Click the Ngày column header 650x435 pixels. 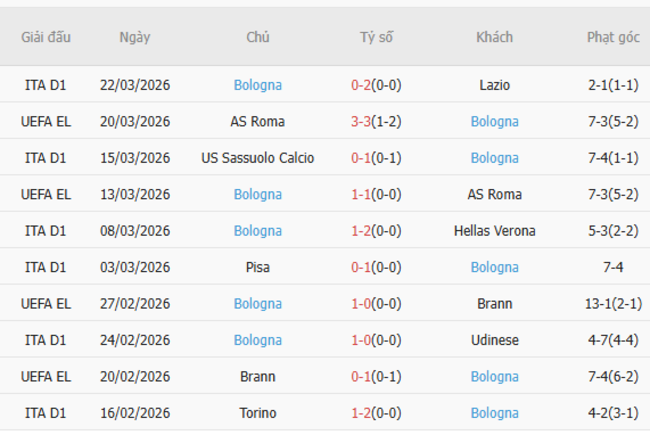[x=134, y=37]
